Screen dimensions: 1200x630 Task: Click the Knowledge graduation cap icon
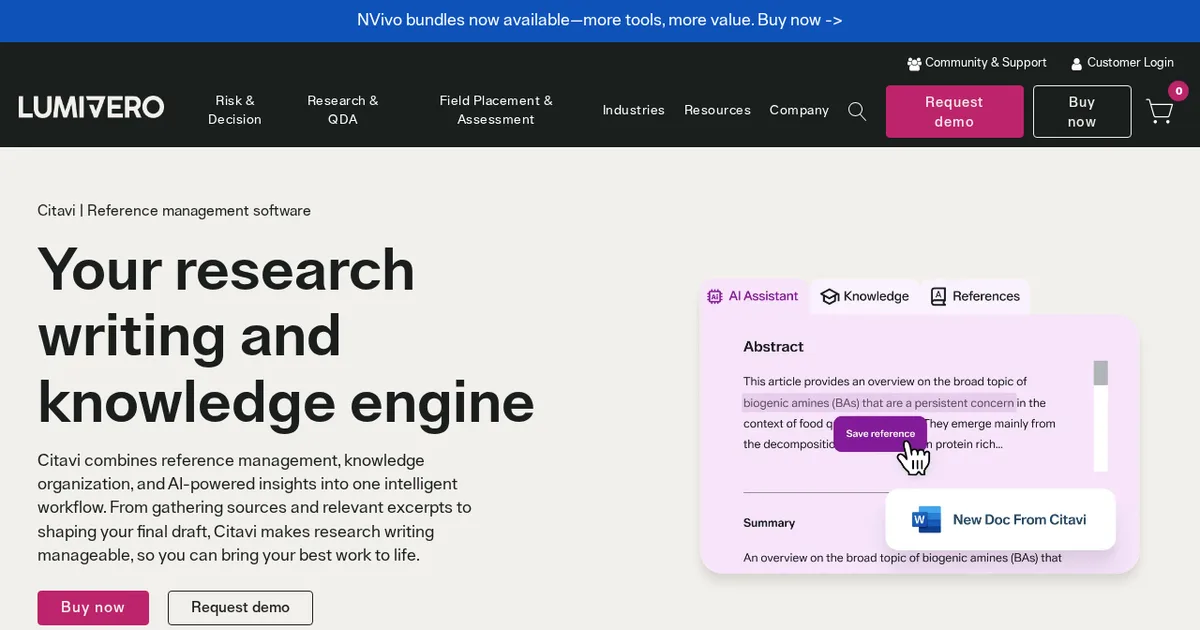point(829,296)
